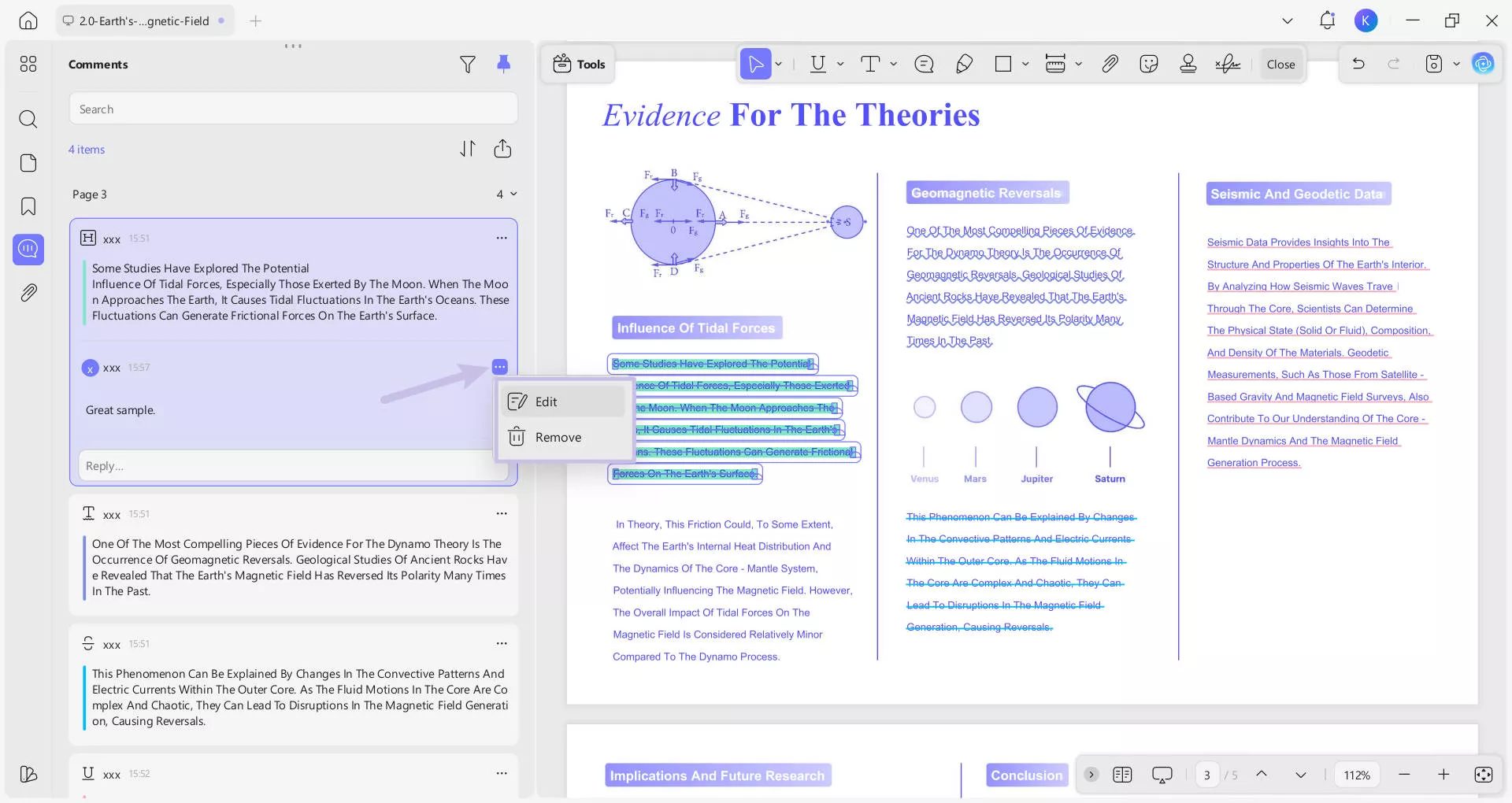Toggle the Comments panel sidebar button
1512x803 pixels.
tap(28, 250)
